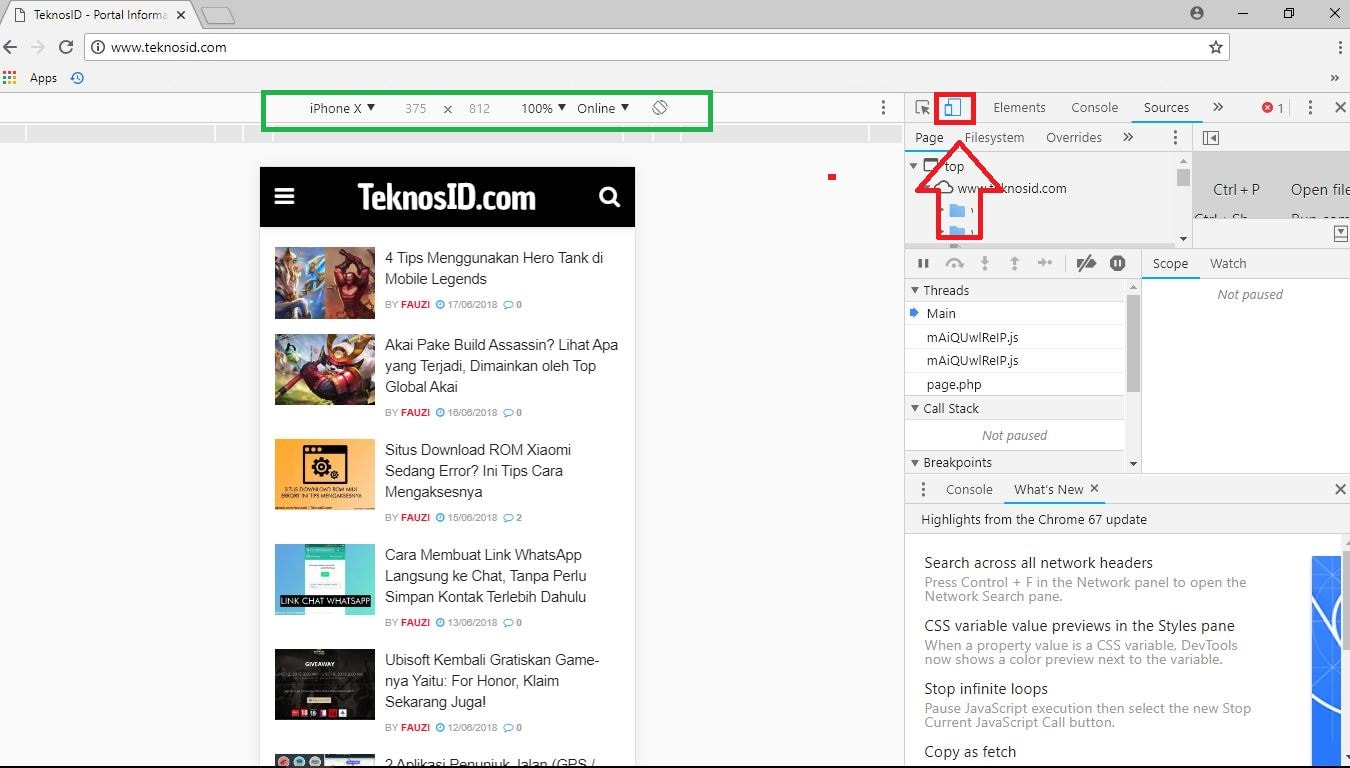Close the What's New drawer tab

coord(1094,488)
